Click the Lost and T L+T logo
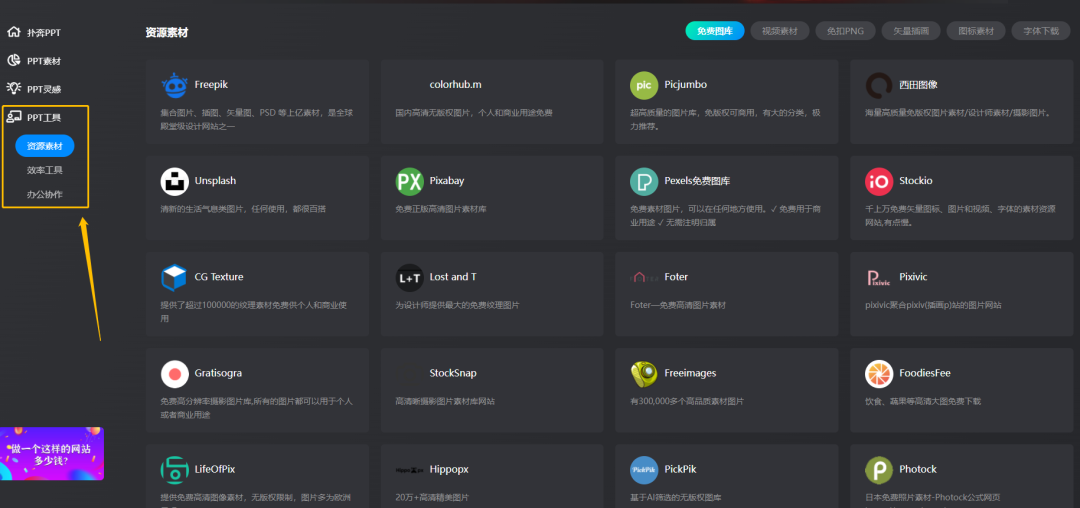 [x=409, y=277]
